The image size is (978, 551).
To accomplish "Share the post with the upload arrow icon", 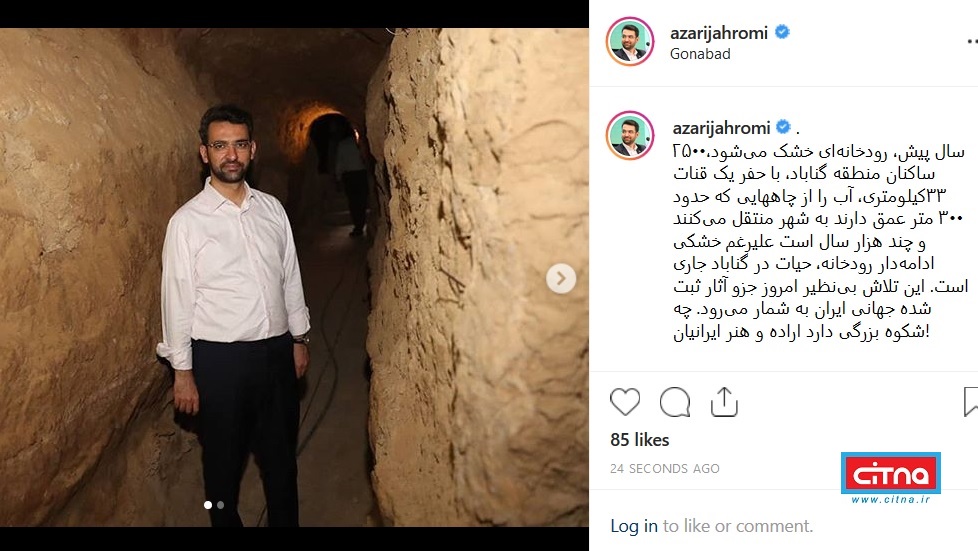I will pos(724,401).
